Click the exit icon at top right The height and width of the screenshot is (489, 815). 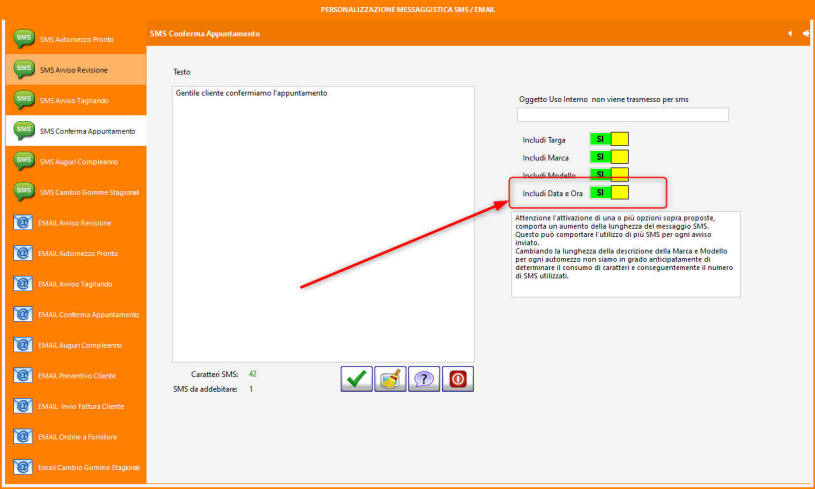coord(806,33)
